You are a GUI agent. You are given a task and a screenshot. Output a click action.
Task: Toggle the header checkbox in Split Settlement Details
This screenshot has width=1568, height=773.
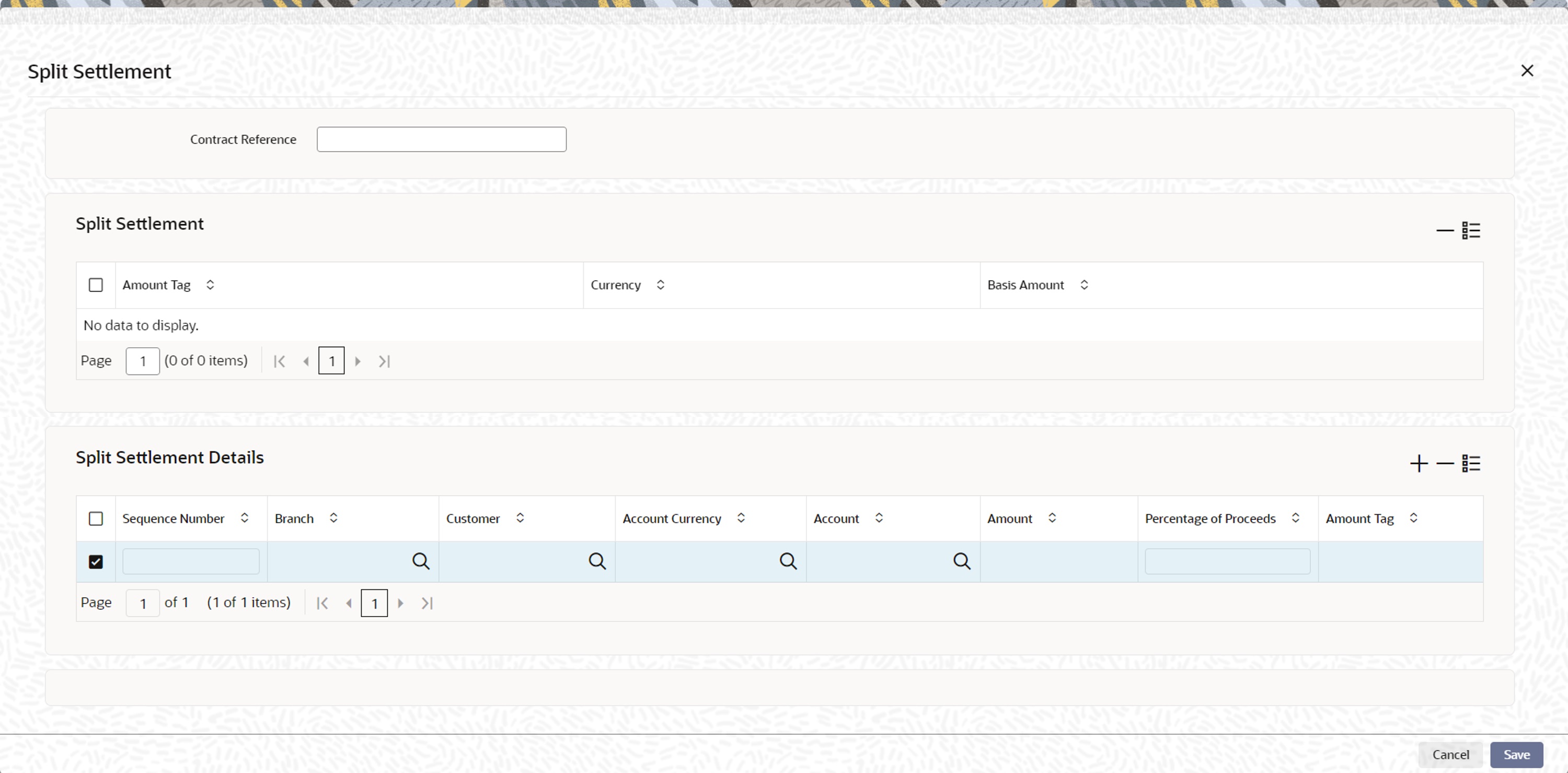pyautogui.click(x=96, y=518)
